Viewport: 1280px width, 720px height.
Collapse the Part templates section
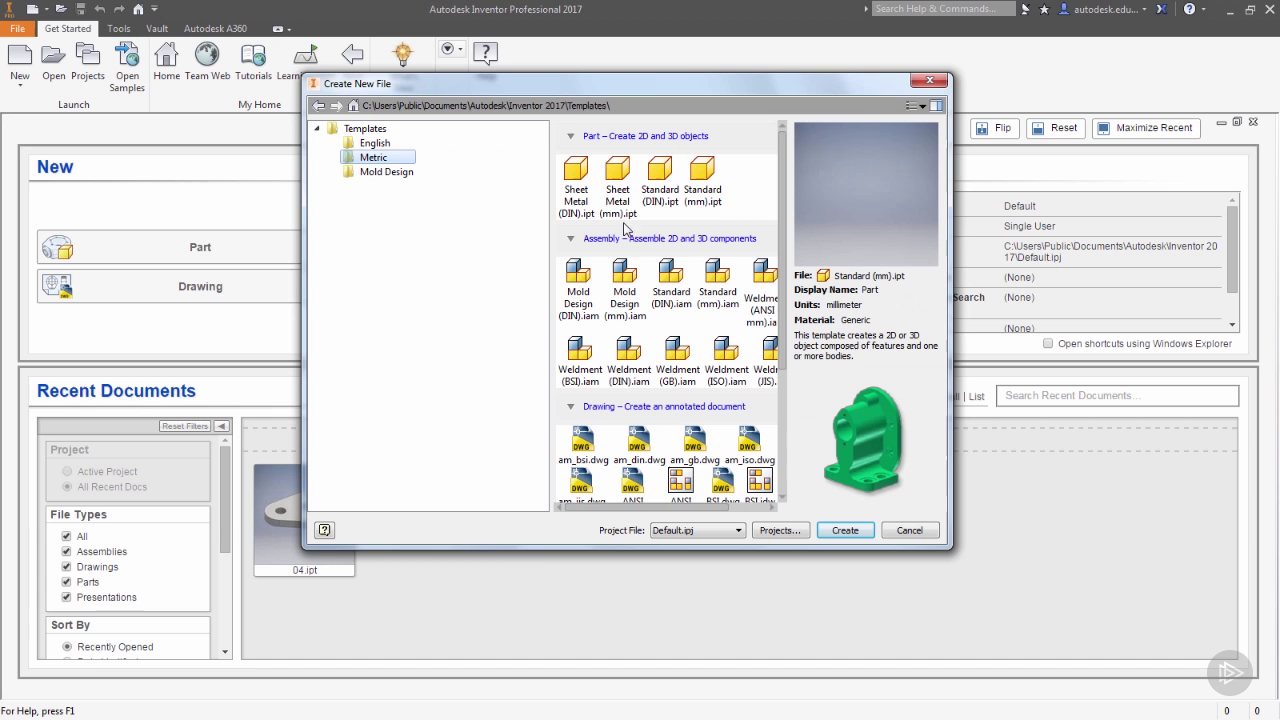[x=571, y=136]
